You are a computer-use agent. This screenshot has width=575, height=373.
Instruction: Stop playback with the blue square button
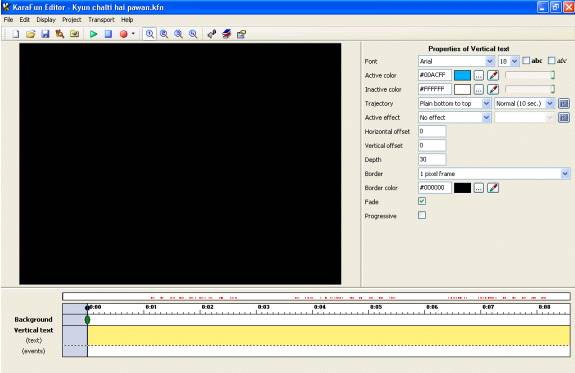108,34
